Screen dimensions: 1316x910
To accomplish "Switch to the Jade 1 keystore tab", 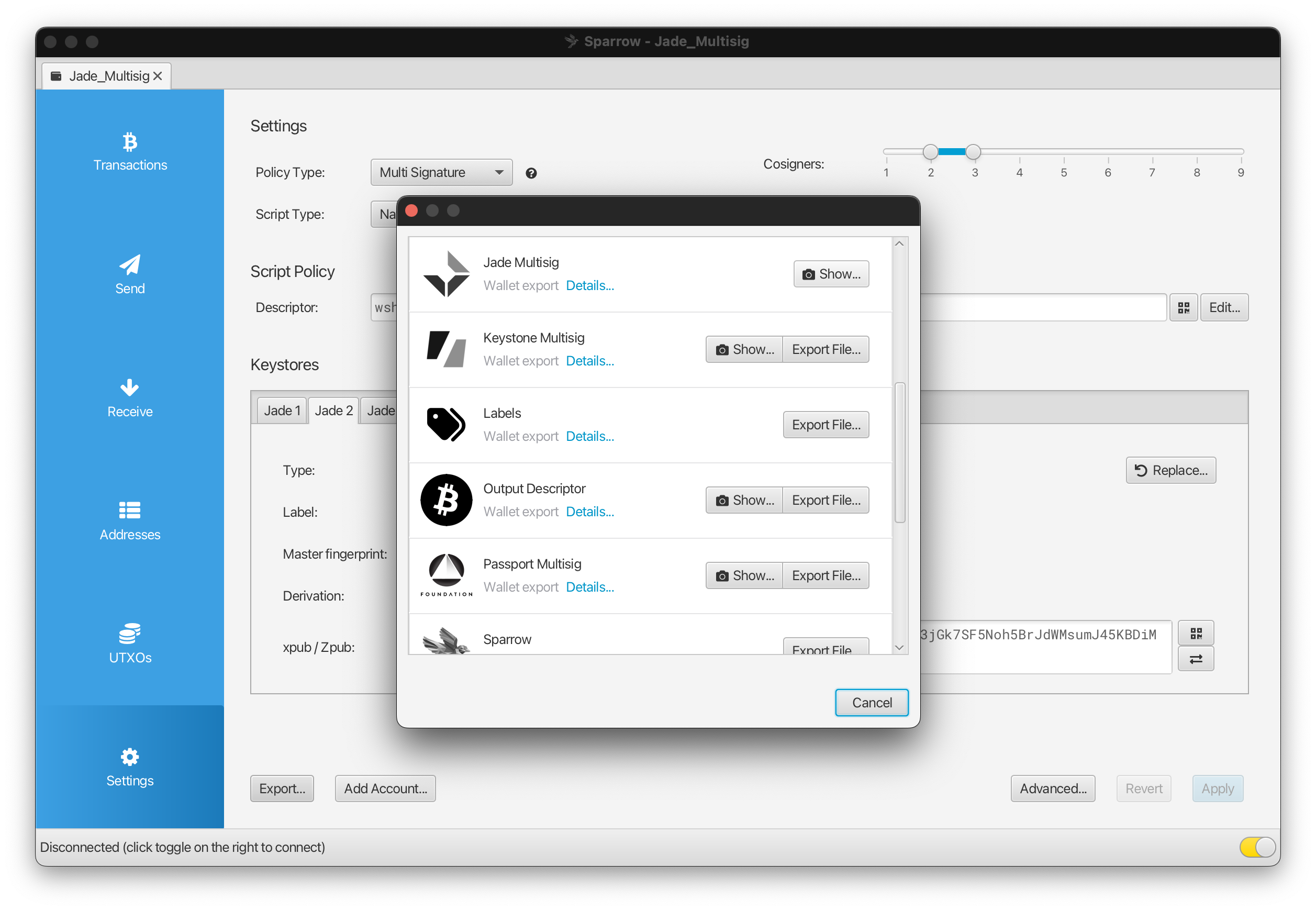I will pyautogui.click(x=282, y=410).
